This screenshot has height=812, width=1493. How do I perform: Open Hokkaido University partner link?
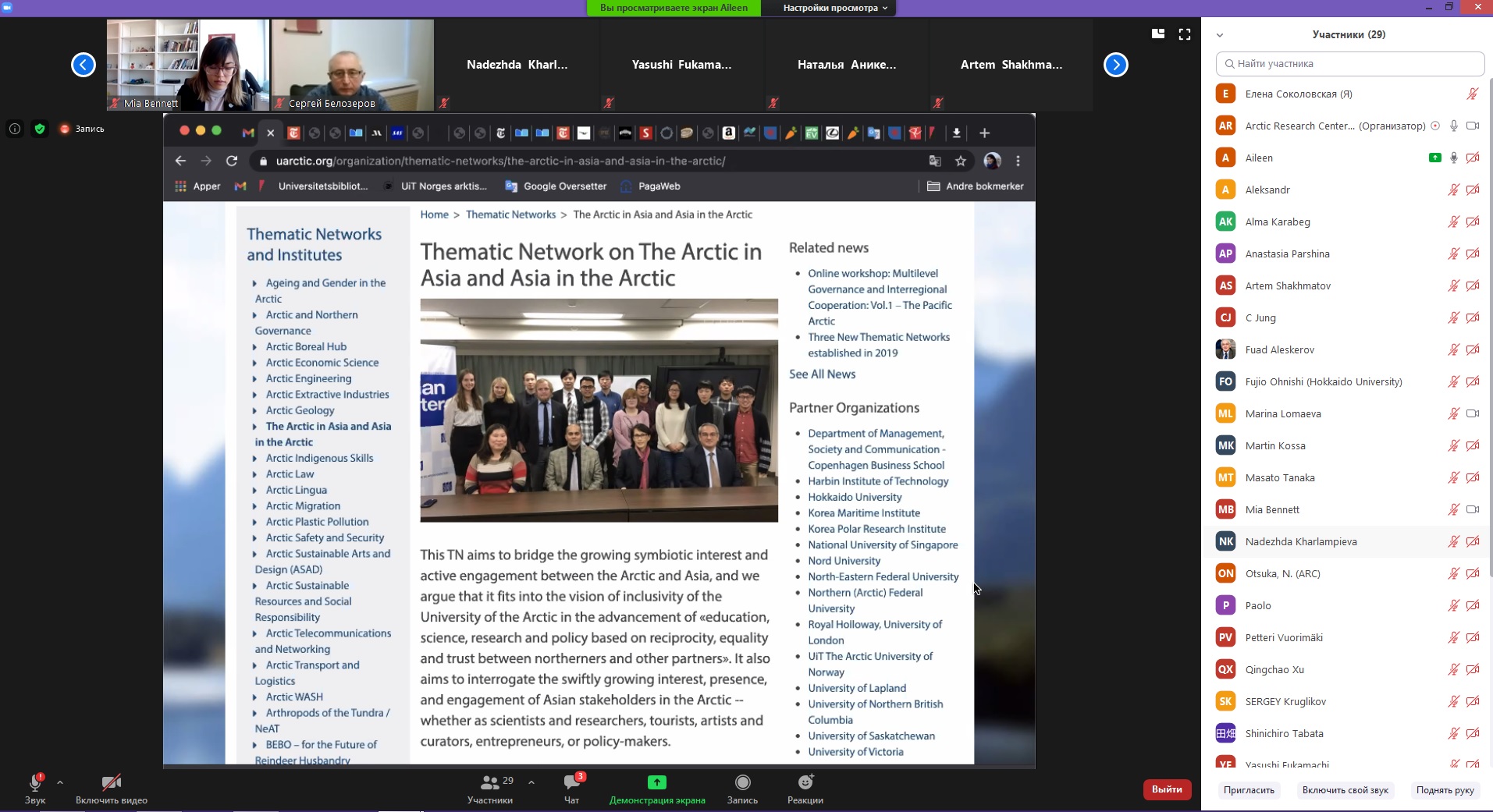coord(855,497)
